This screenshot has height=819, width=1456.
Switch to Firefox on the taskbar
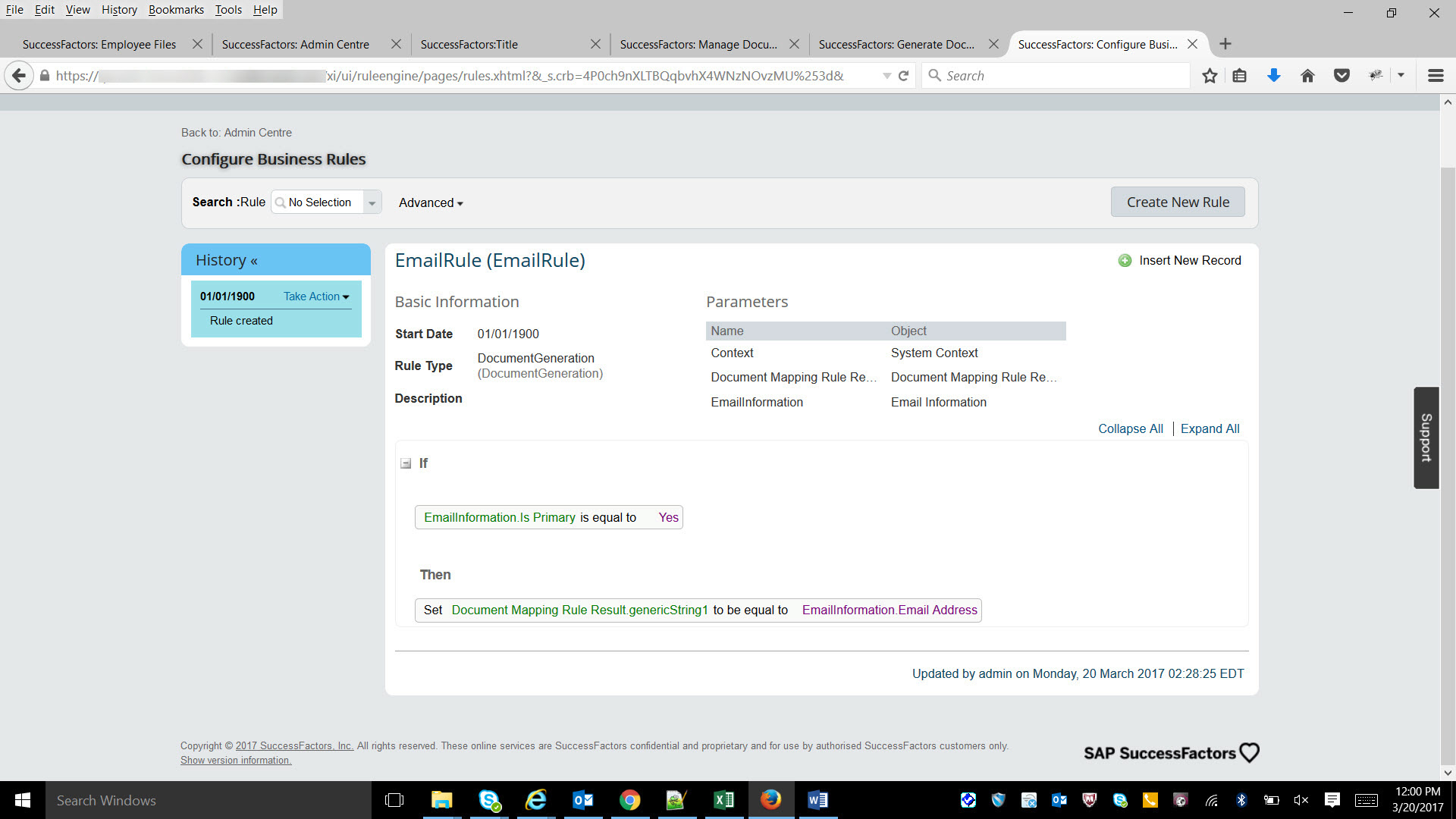pos(770,800)
